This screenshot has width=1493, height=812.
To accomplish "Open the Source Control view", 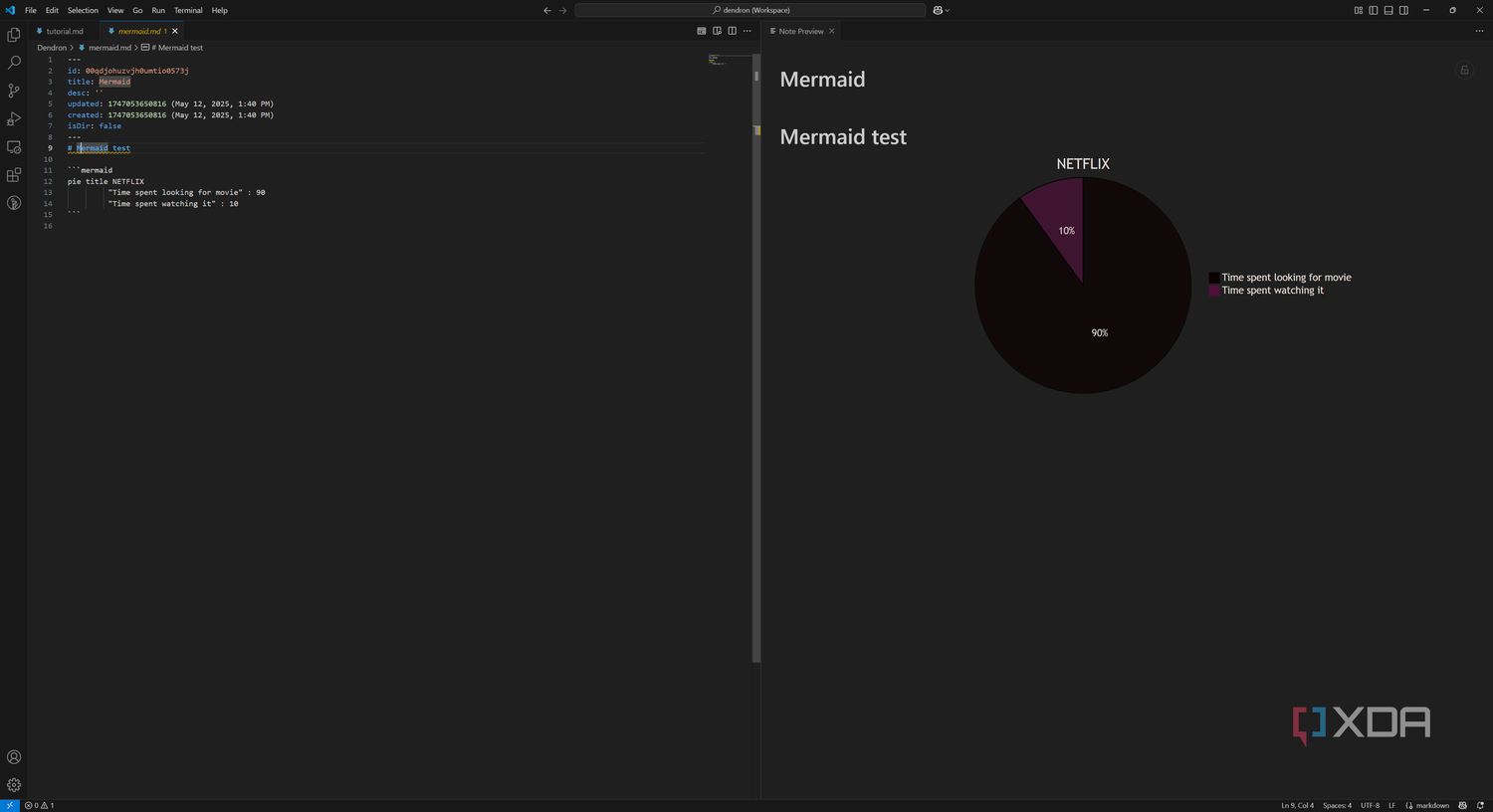I will point(14,91).
